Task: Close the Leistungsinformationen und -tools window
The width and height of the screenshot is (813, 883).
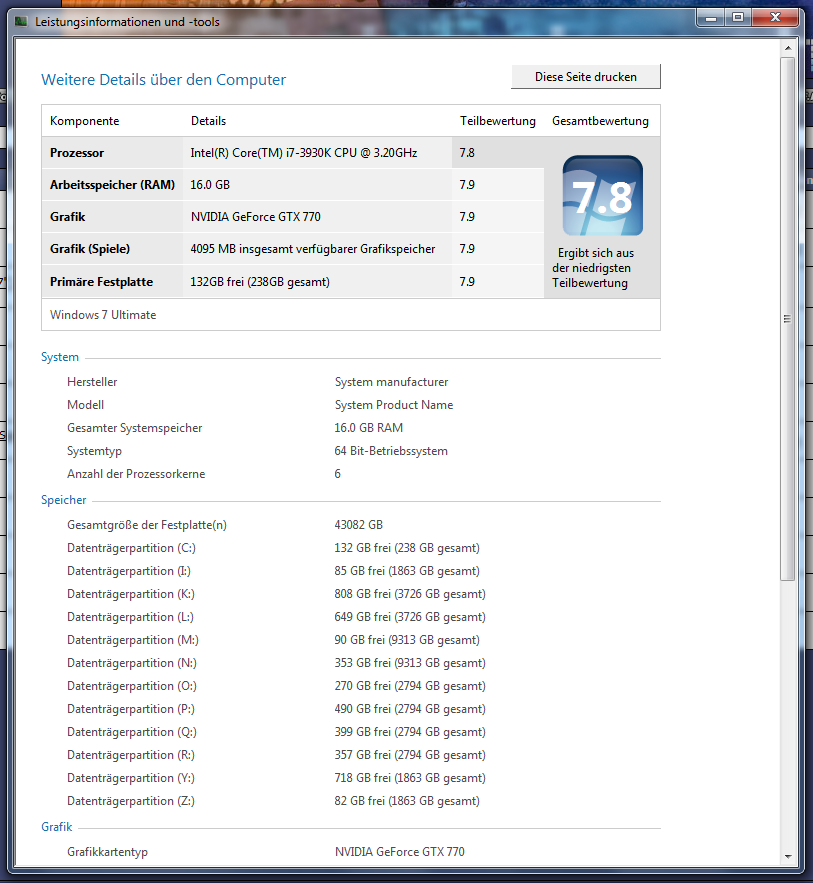Action: pyautogui.click(x=776, y=17)
